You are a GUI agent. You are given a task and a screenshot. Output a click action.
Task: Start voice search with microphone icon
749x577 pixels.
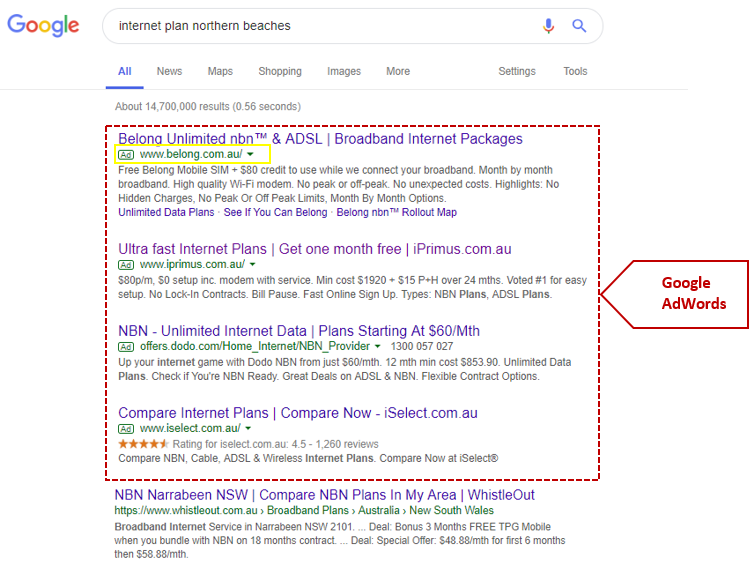click(x=548, y=25)
